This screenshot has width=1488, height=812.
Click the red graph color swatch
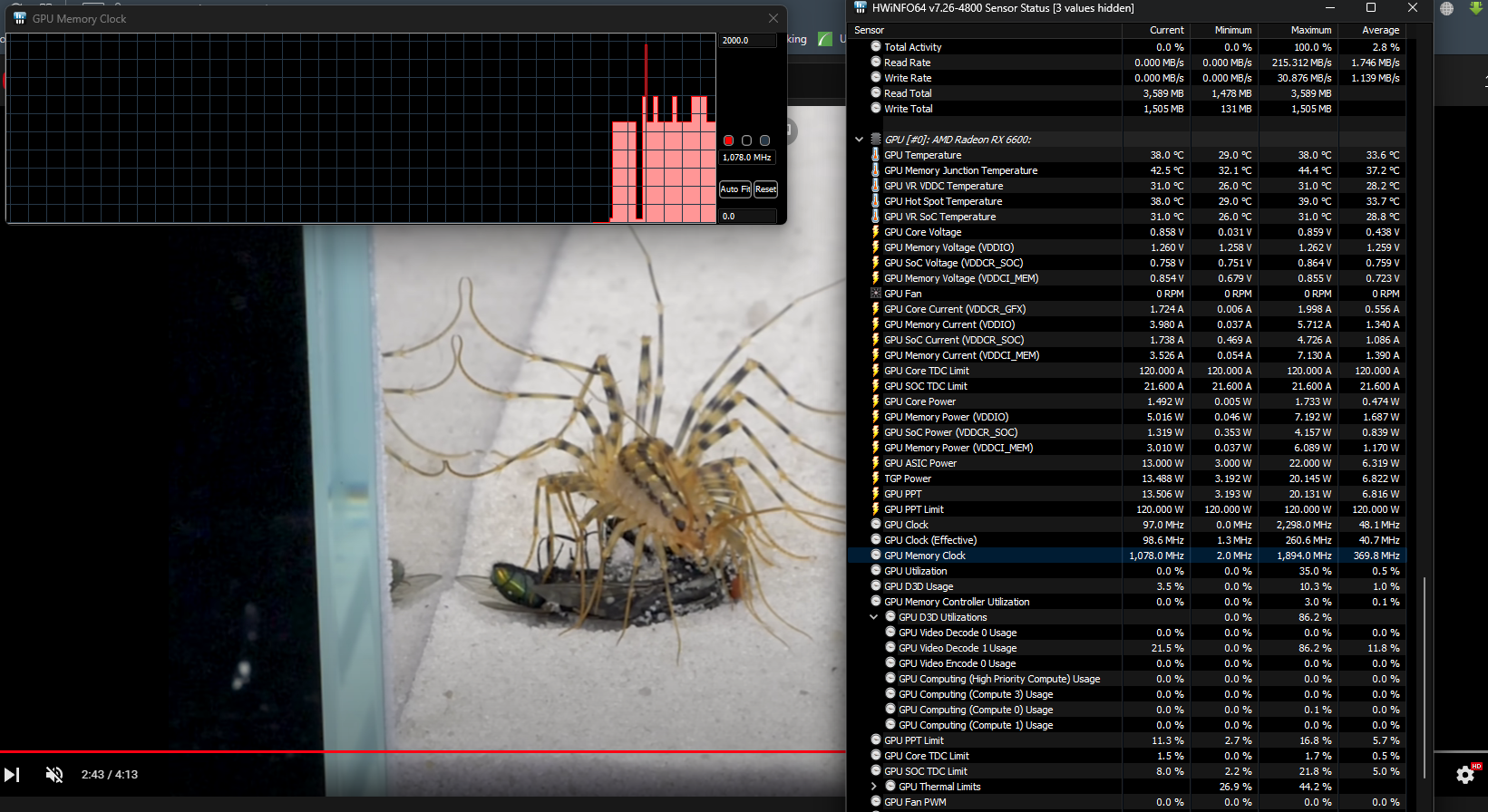click(x=728, y=140)
